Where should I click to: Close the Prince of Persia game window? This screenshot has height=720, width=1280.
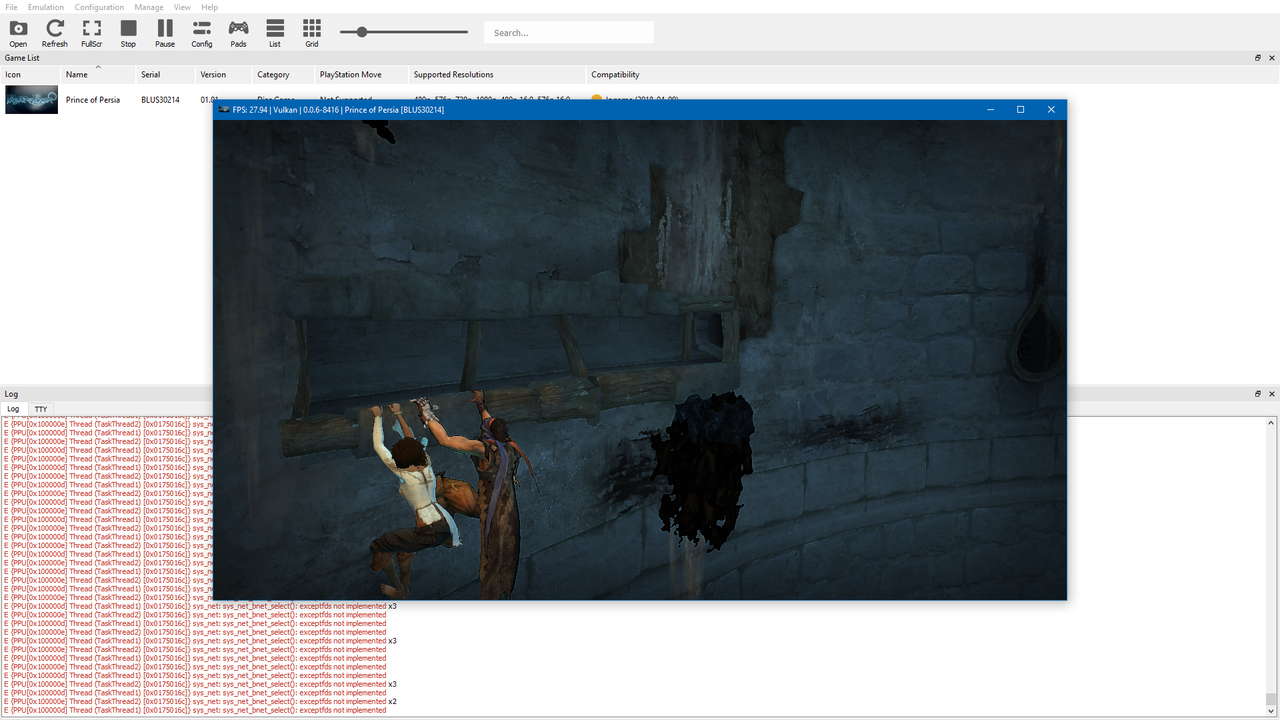coord(1051,109)
